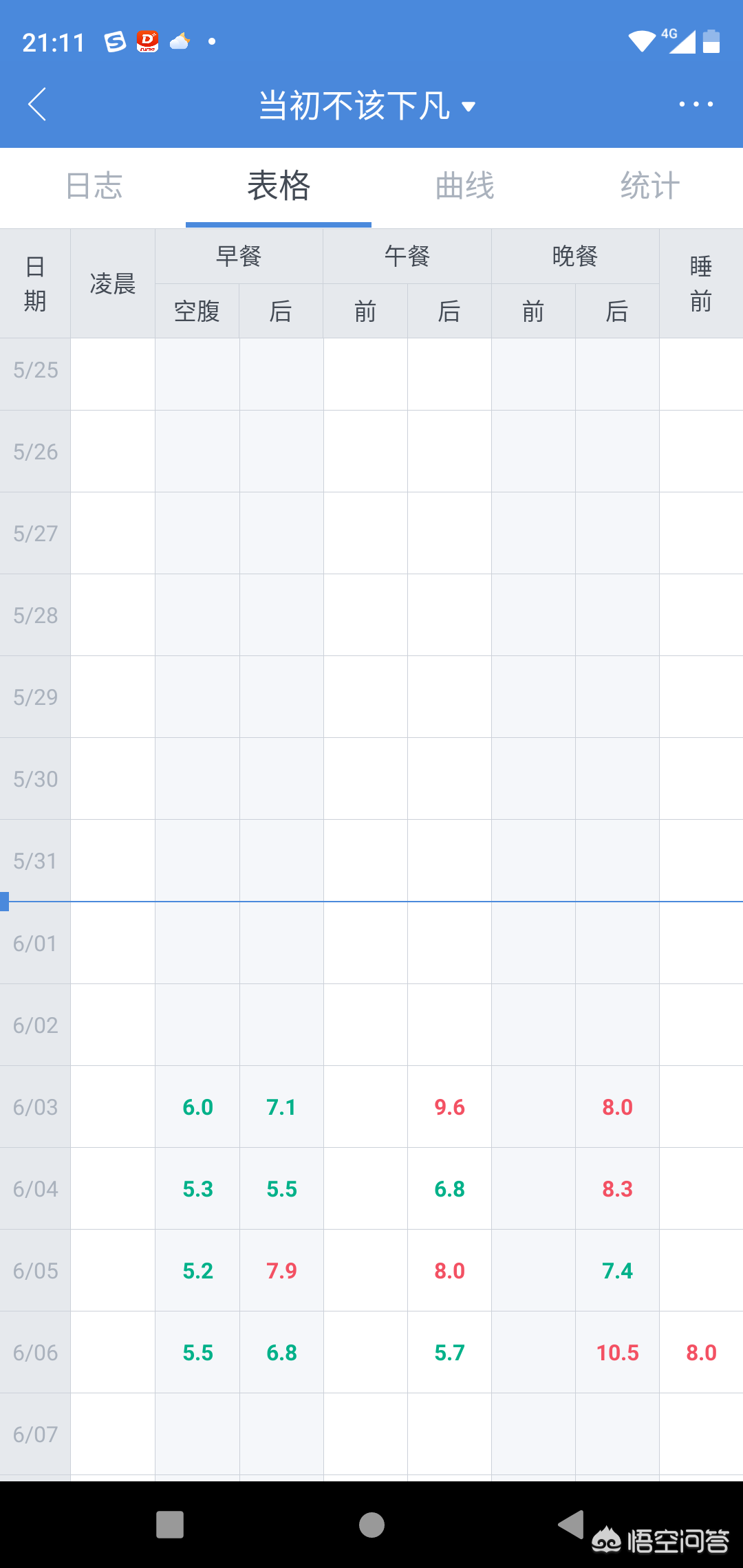Screen dimensions: 743x1568
Task: Tap the blue marker at current week line
Action: (4, 901)
